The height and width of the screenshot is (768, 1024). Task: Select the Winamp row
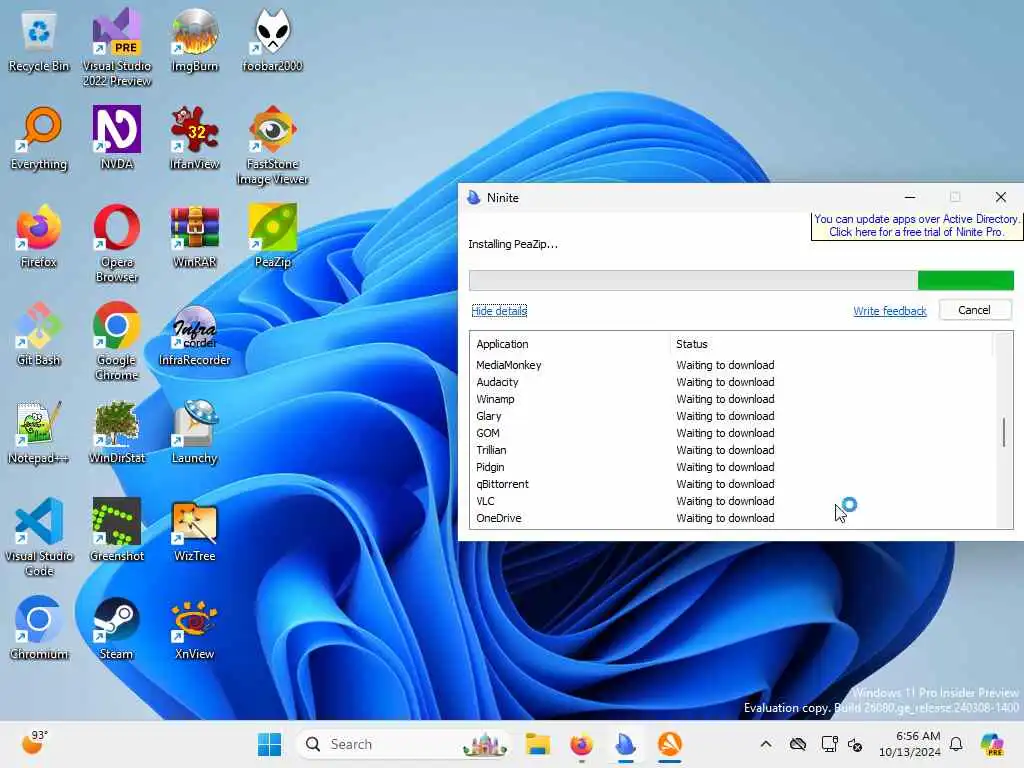[731, 399]
